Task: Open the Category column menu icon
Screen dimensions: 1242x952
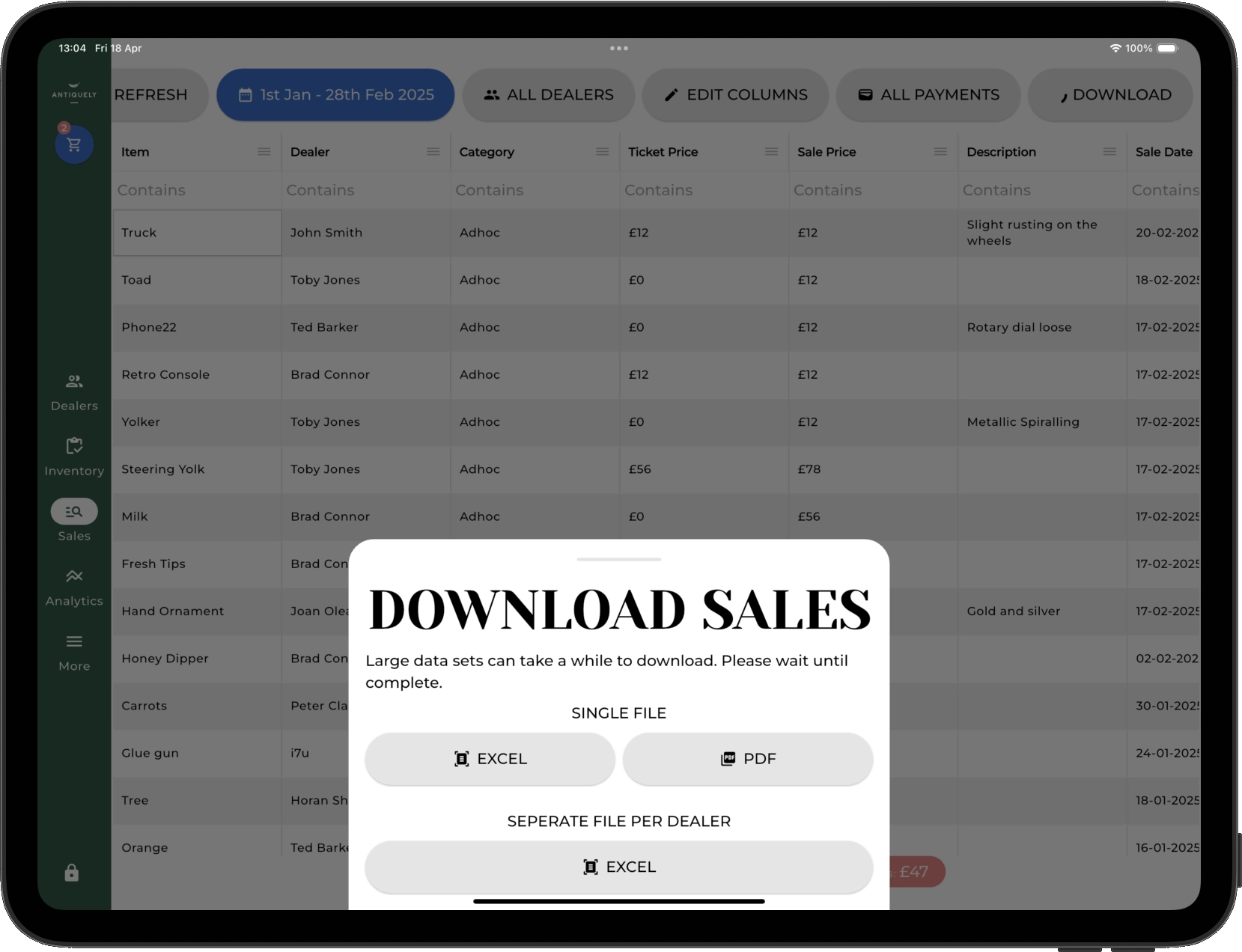Action: [x=603, y=152]
